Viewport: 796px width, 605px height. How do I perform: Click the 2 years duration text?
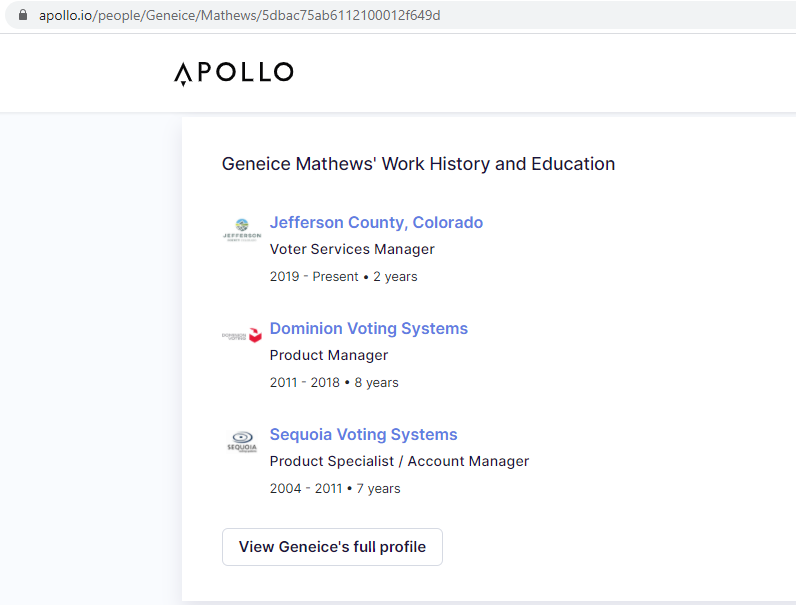coord(395,277)
